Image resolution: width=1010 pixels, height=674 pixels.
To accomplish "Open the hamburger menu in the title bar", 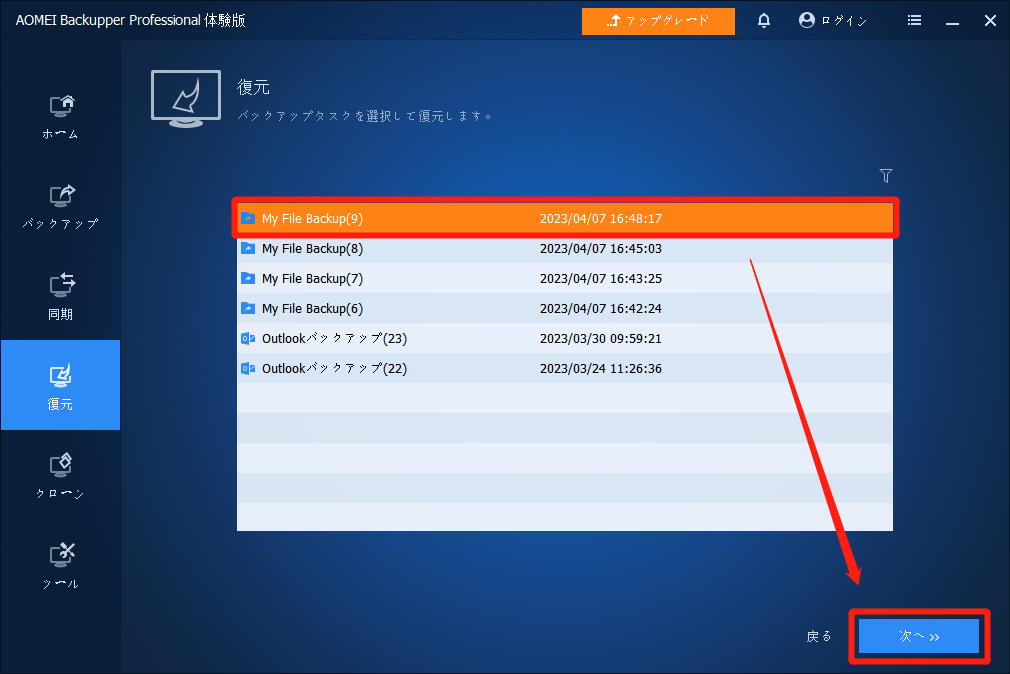I will (914, 21).
